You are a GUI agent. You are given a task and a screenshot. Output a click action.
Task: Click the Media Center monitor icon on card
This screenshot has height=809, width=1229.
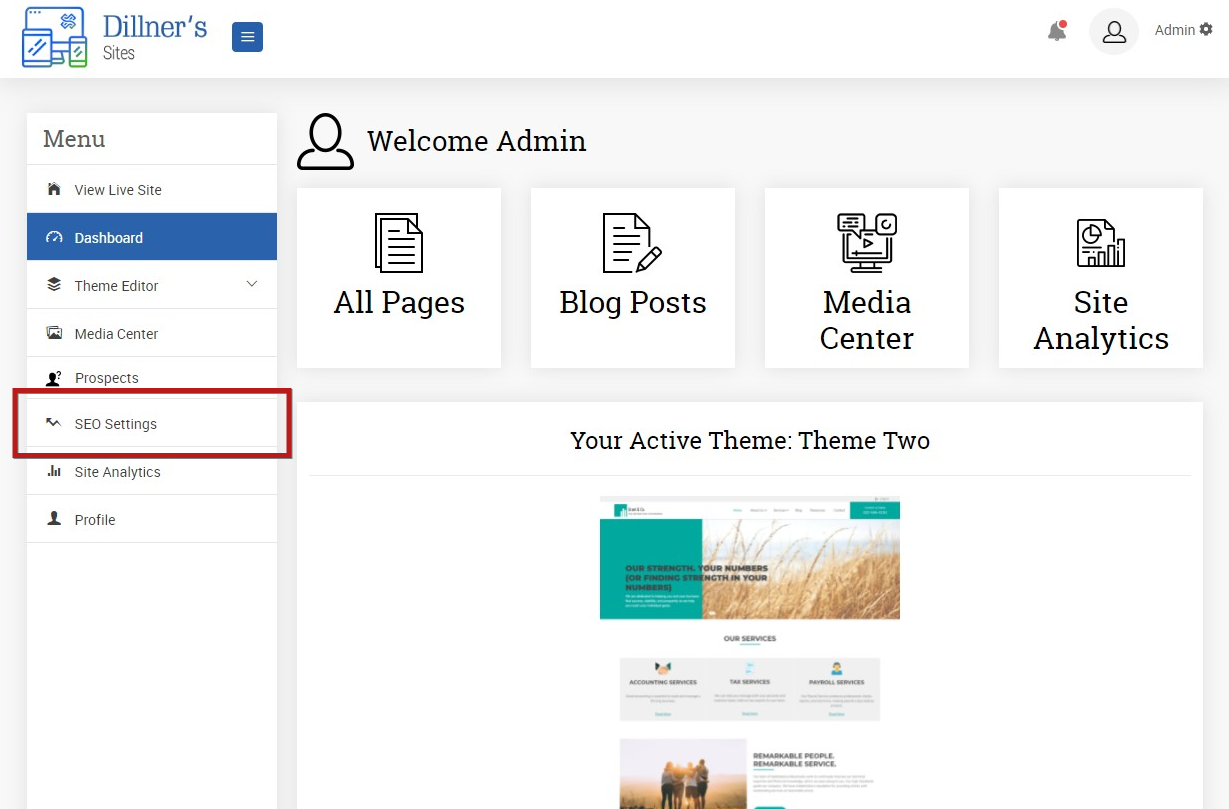tap(867, 243)
